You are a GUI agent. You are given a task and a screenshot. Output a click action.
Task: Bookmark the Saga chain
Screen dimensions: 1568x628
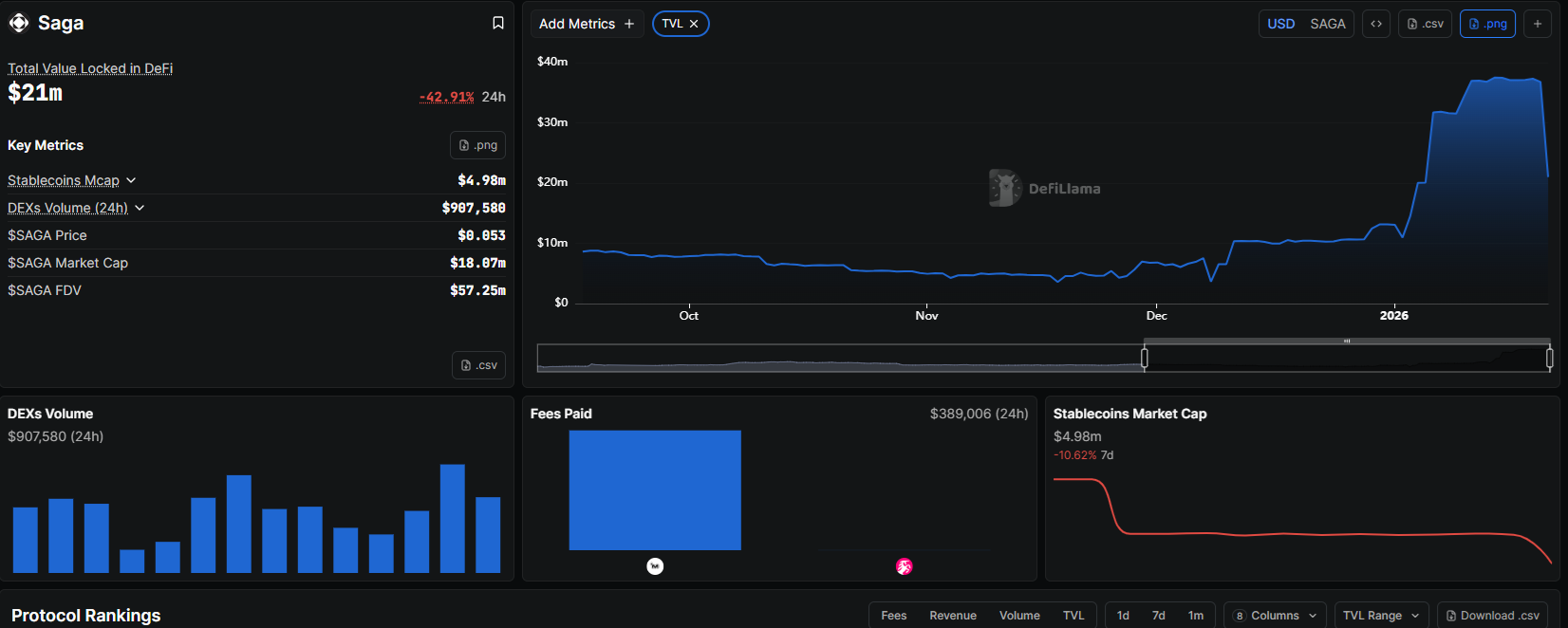tap(498, 23)
